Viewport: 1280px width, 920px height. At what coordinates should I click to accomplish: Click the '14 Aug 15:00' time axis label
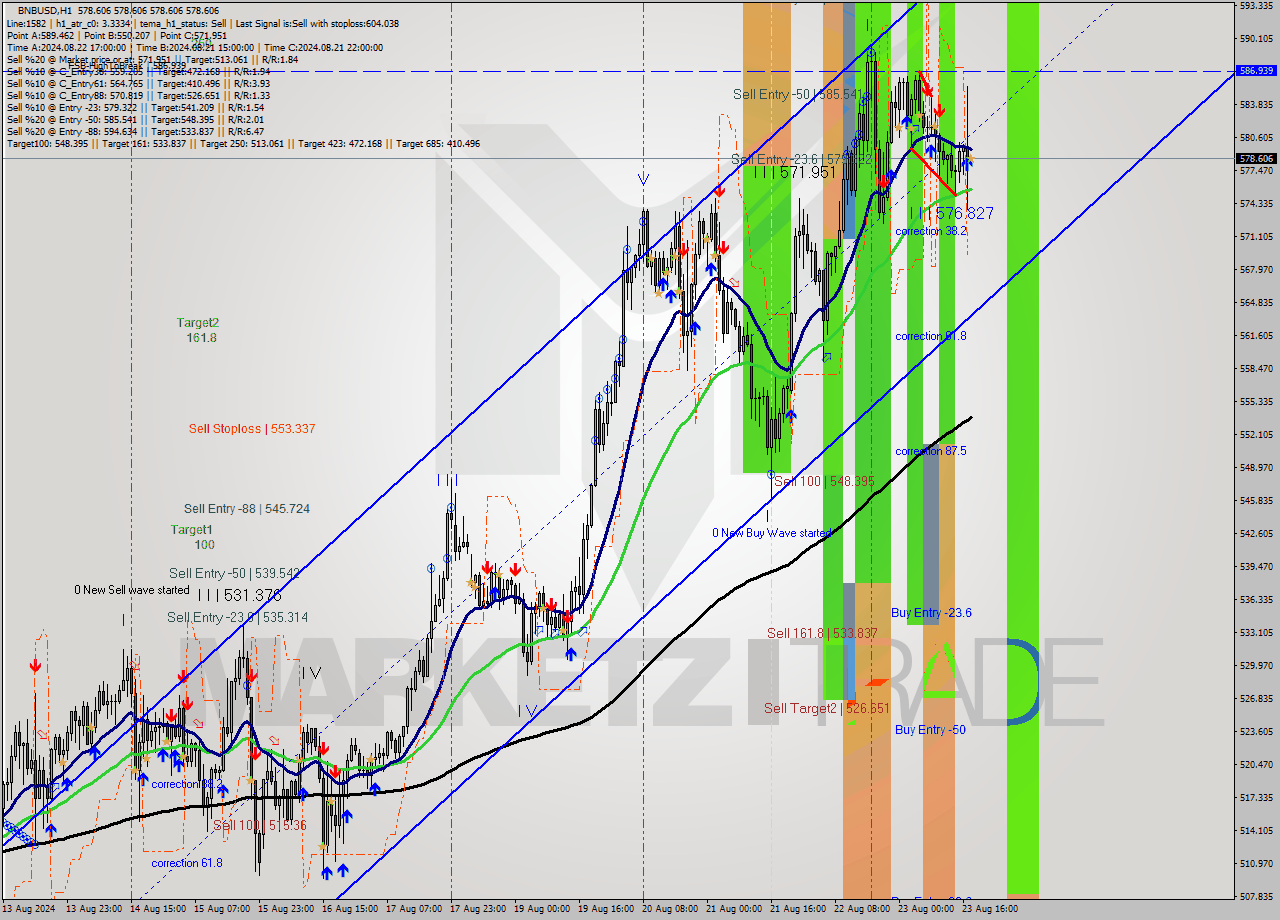click(x=157, y=909)
